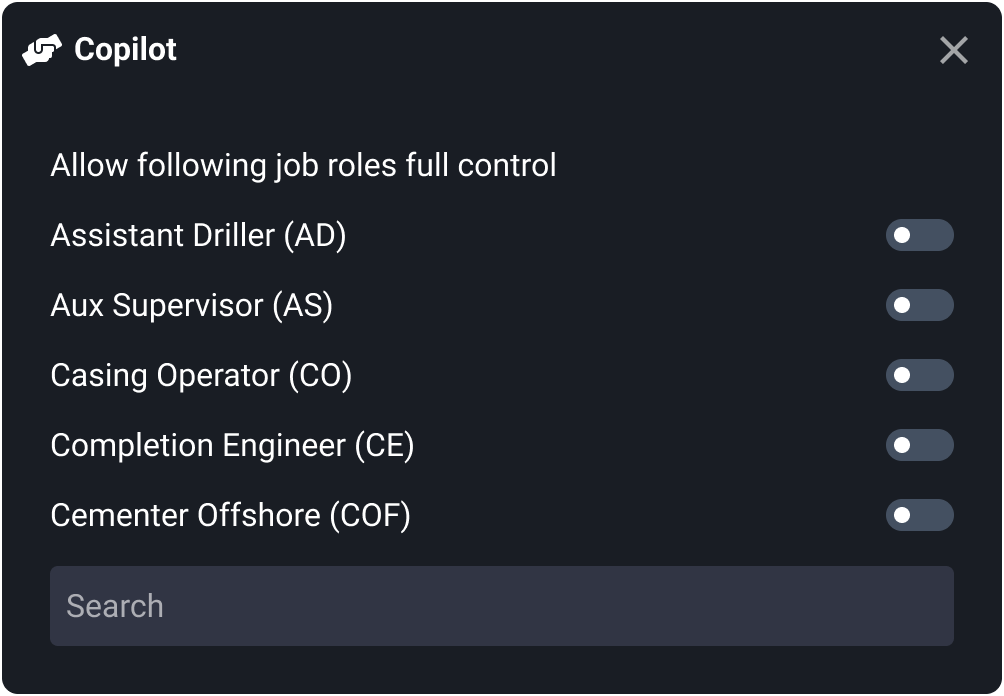Click the Copilot dialog title
Viewport: 1004px width, 696px height.
point(124,49)
